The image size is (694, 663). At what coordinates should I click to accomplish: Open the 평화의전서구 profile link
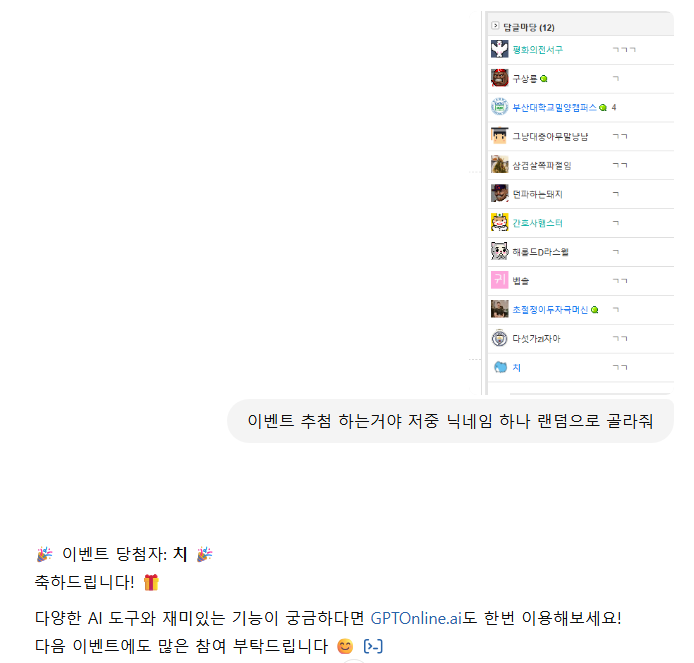(x=537, y=50)
